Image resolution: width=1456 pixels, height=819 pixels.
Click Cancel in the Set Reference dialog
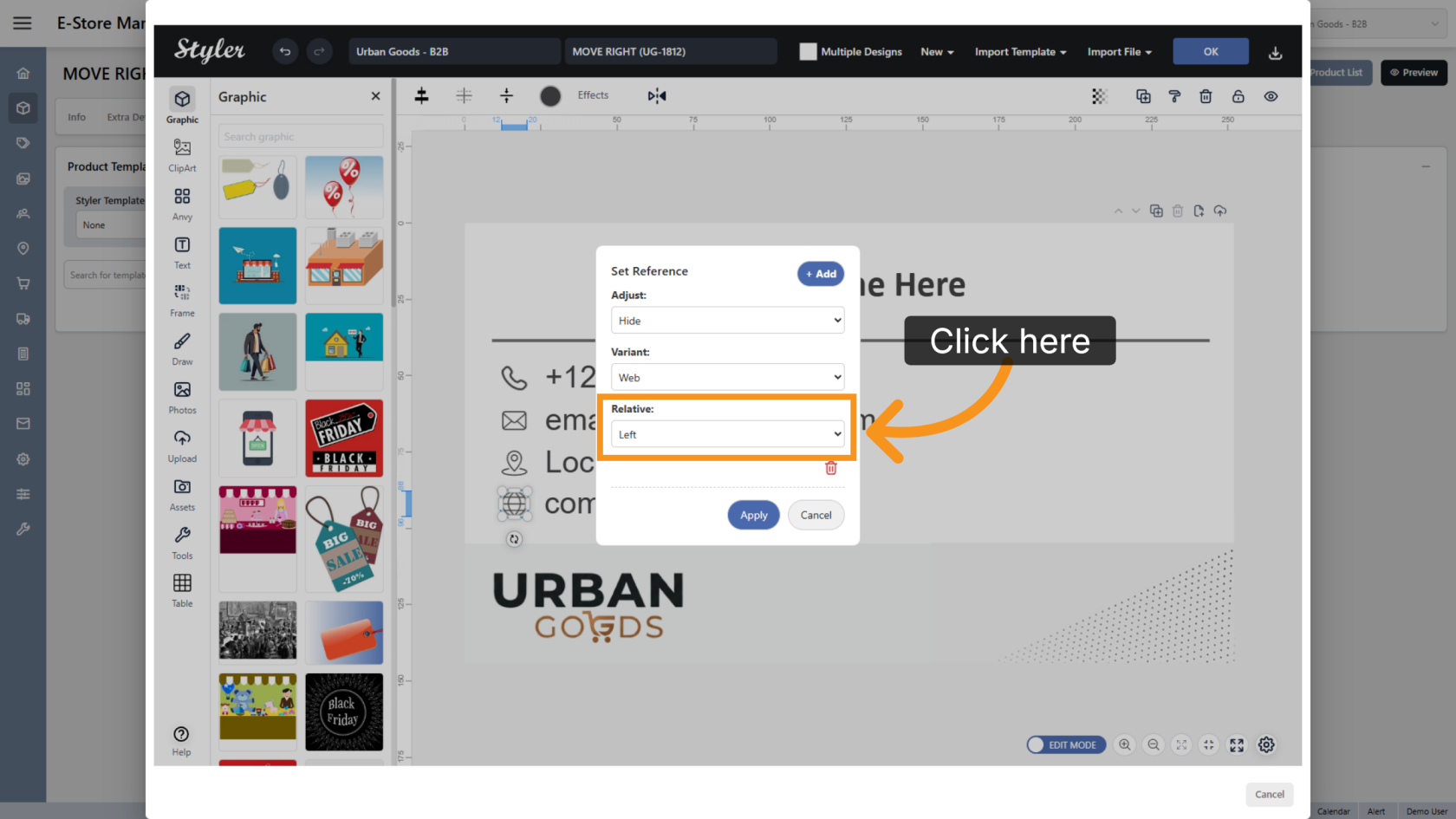click(816, 515)
